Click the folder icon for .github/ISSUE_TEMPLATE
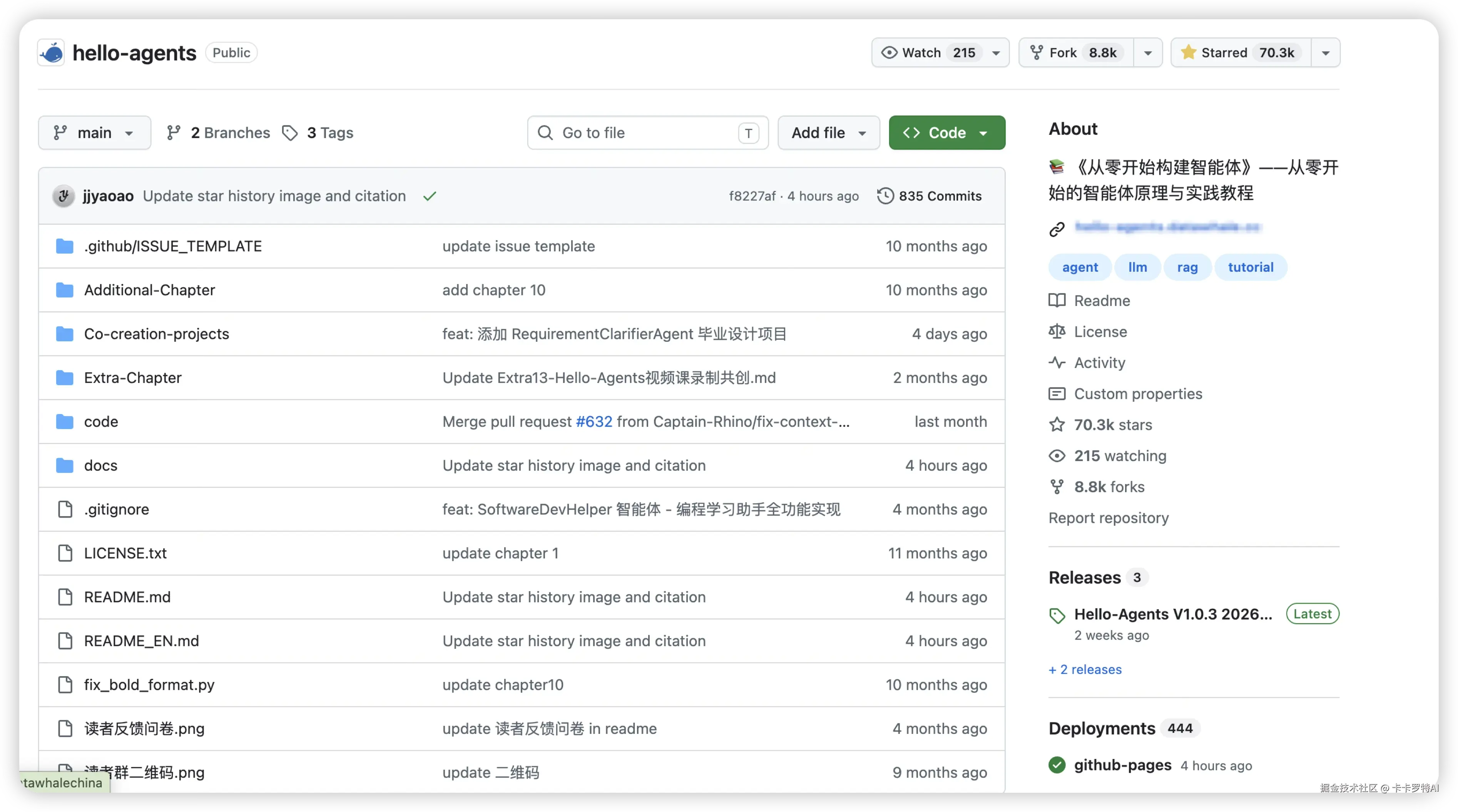Image resolution: width=1458 pixels, height=812 pixels. (x=65, y=246)
